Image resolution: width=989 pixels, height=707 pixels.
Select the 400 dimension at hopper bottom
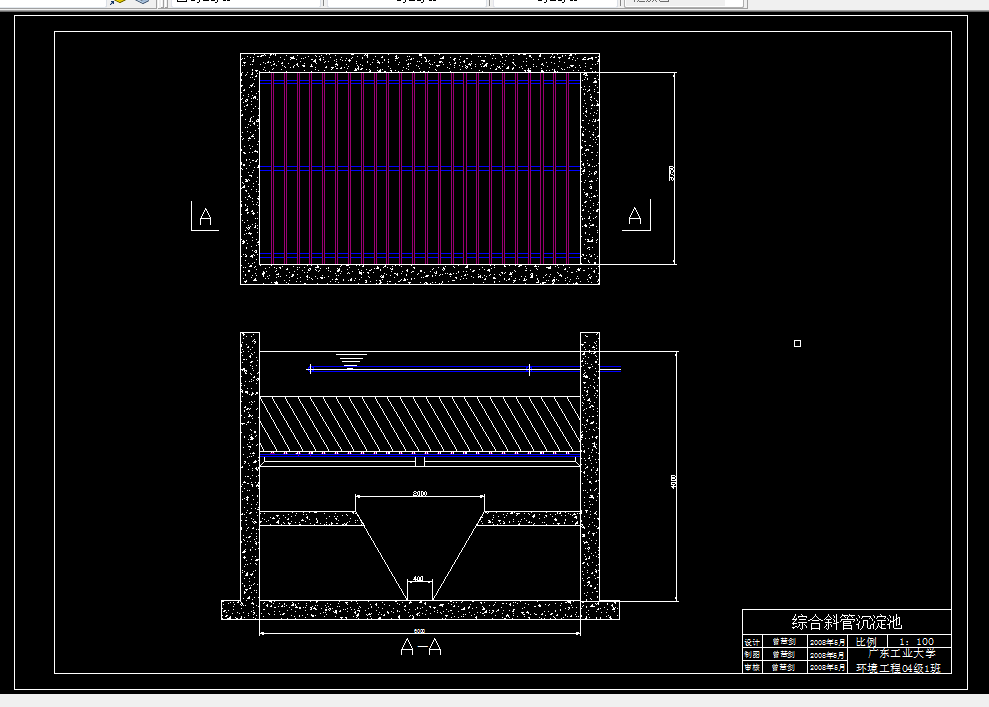[x=418, y=578]
